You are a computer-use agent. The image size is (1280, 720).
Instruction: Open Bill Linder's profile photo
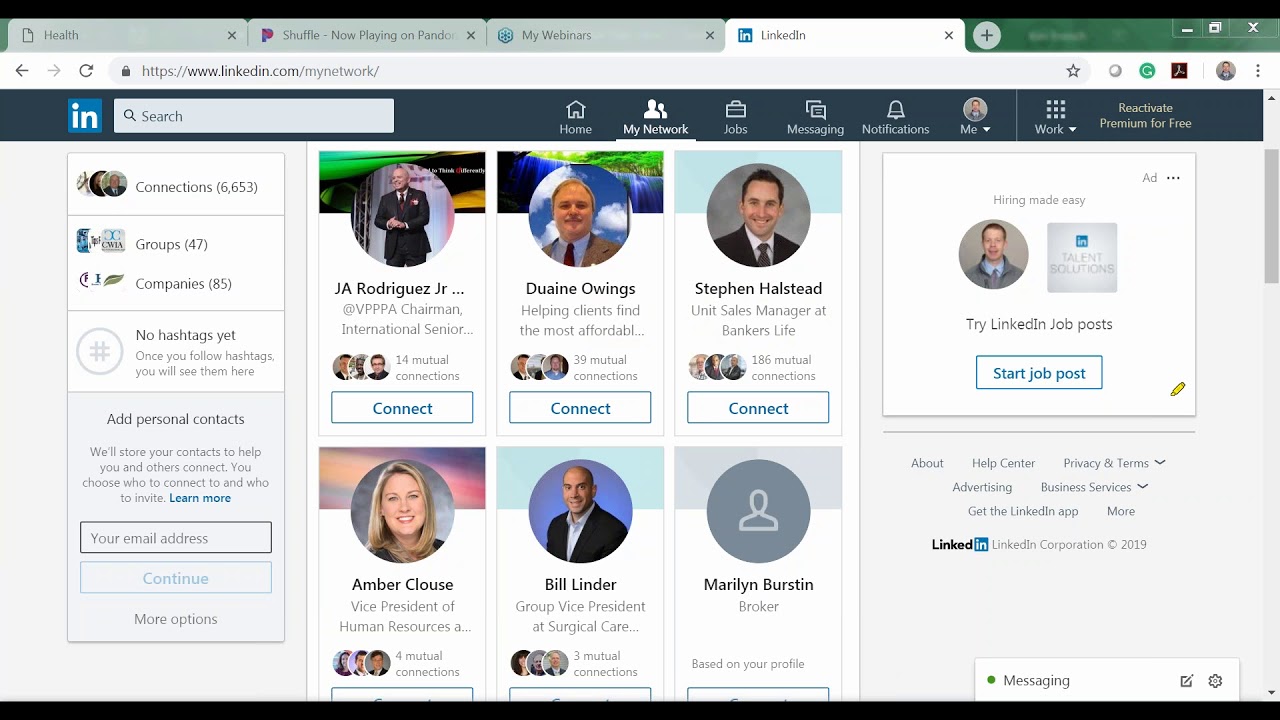coord(580,511)
